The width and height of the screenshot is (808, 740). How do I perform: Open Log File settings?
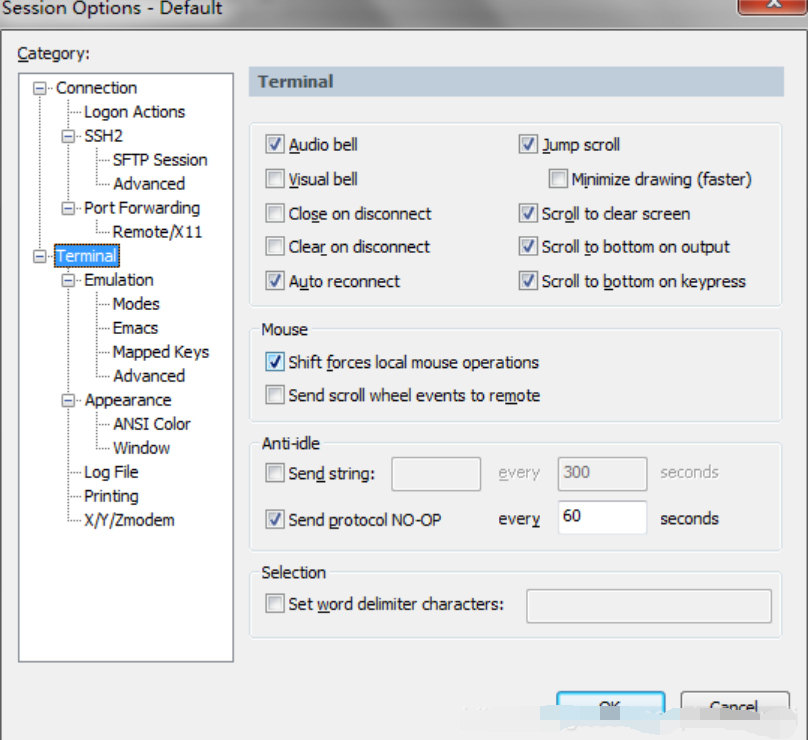[x=111, y=473]
